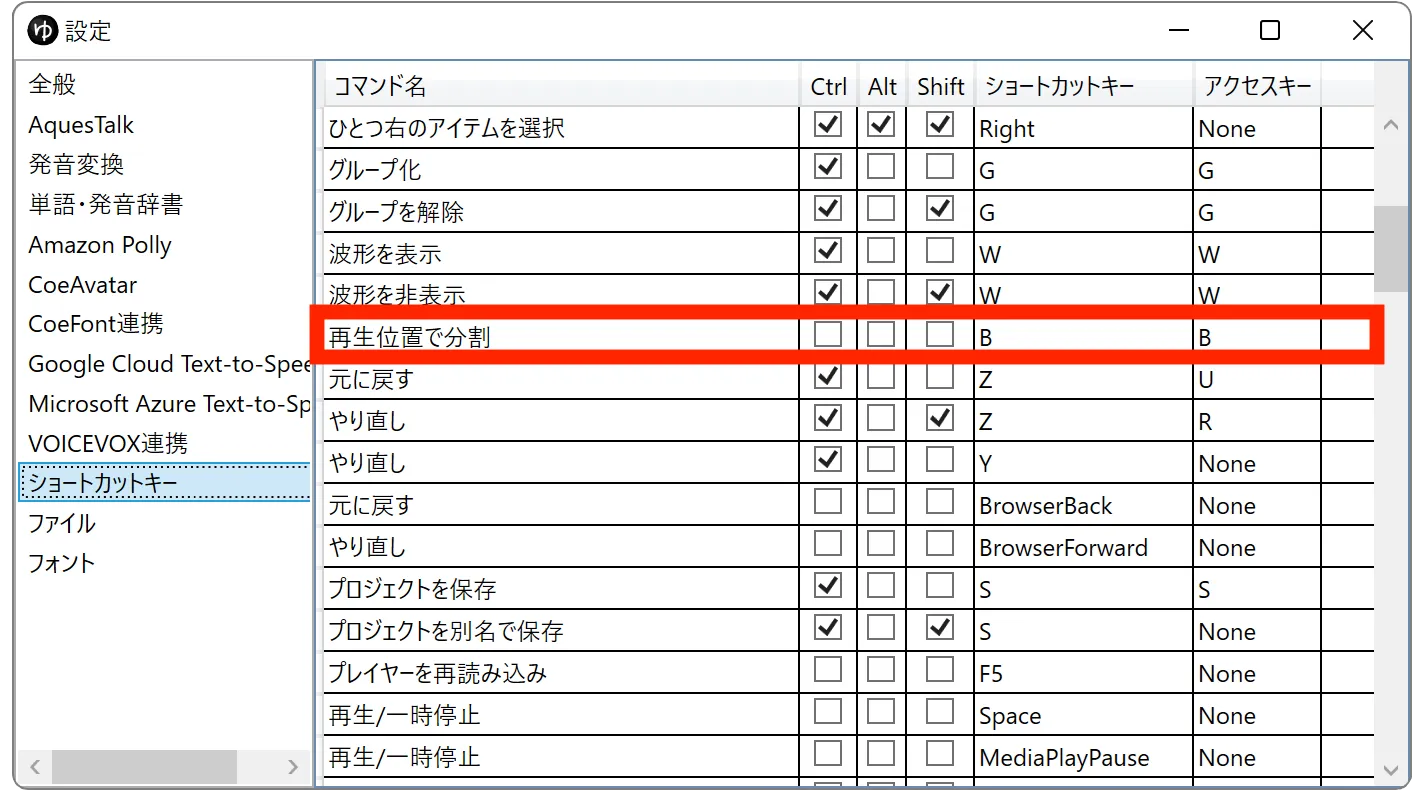
Task: Choose CoeFont連携 from the category list
Action: [x=96, y=324]
